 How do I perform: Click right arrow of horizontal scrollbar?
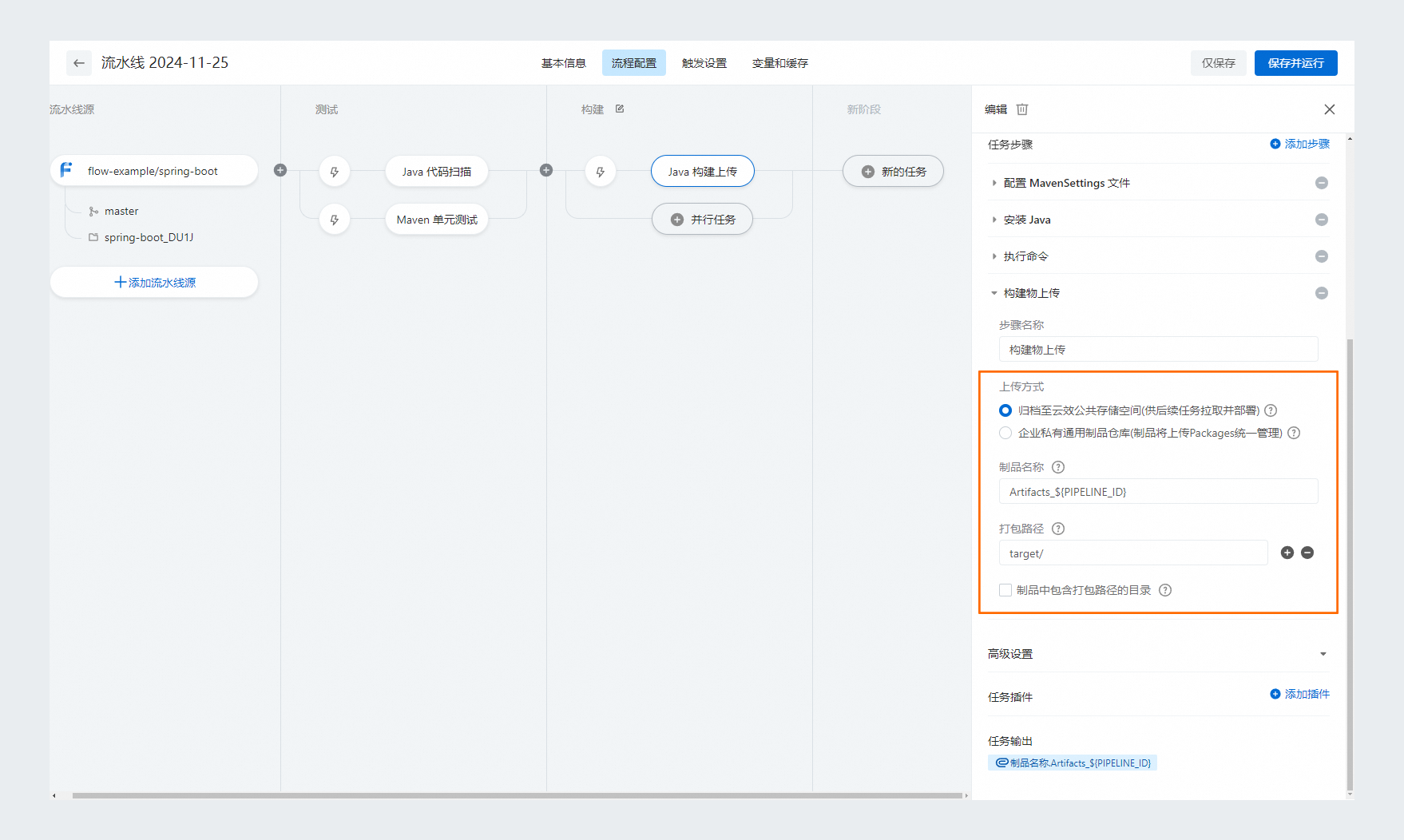tap(966, 795)
